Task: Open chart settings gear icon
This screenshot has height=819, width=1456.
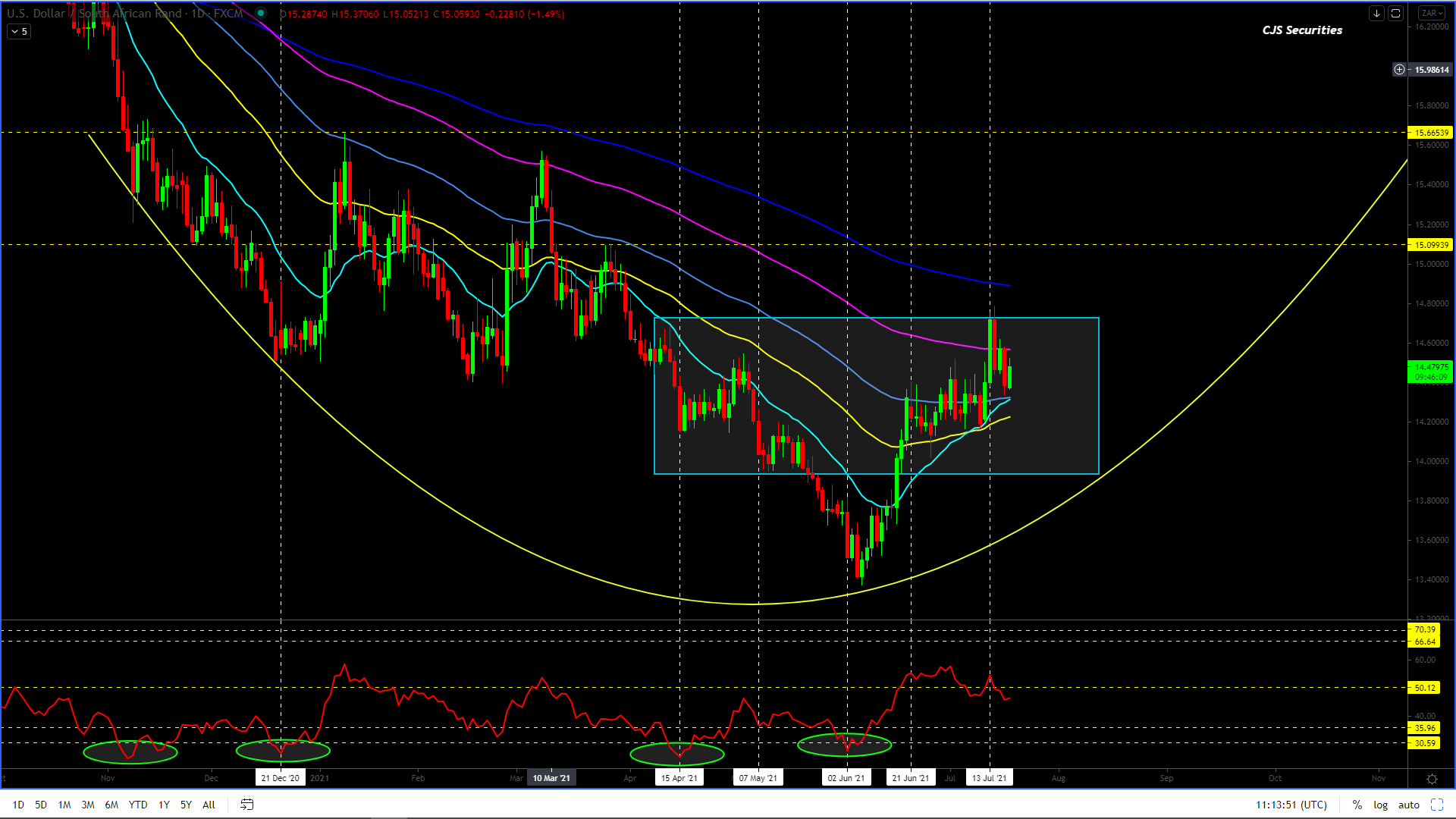Action: 1432,779
